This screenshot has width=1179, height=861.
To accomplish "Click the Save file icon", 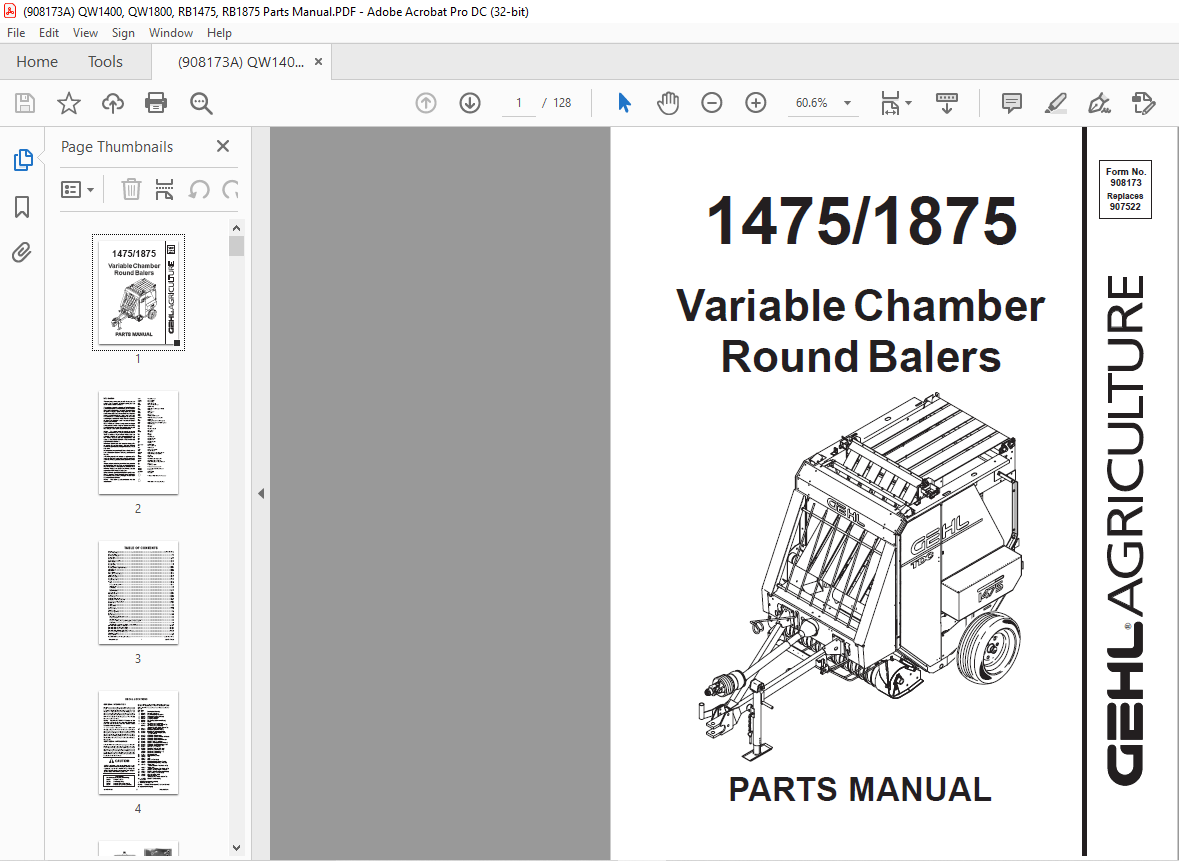I will coord(25,103).
